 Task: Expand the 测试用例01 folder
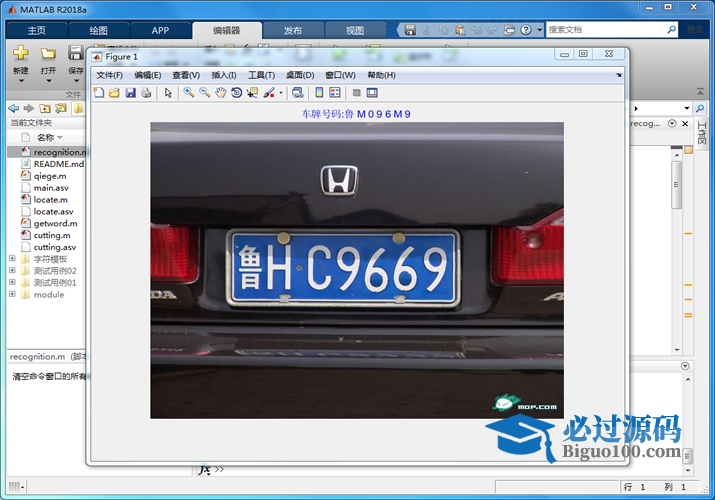click(12, 282)
